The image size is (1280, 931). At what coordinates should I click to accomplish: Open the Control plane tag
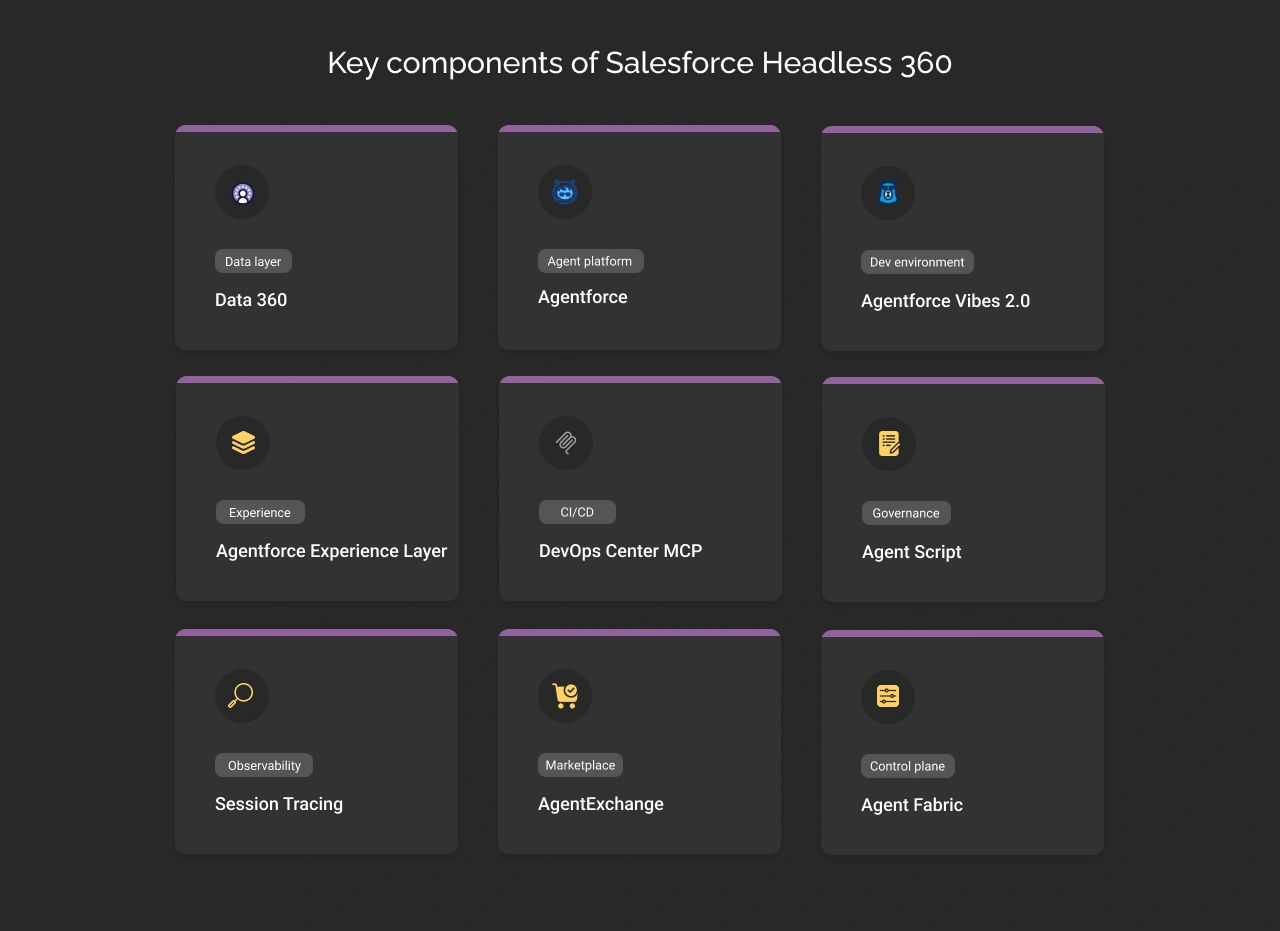pos(908,766)
